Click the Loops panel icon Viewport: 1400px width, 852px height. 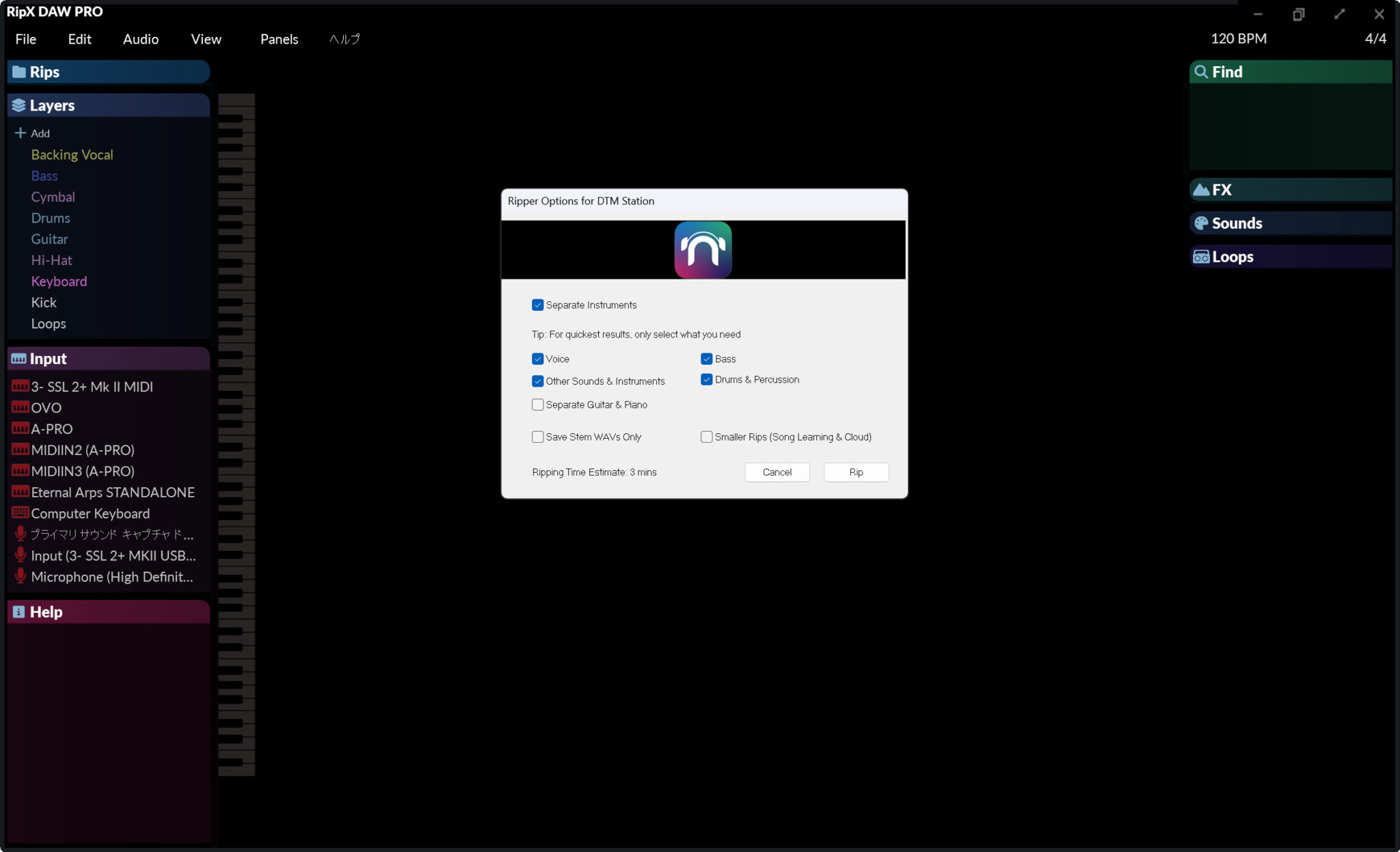click(1201, 256)
